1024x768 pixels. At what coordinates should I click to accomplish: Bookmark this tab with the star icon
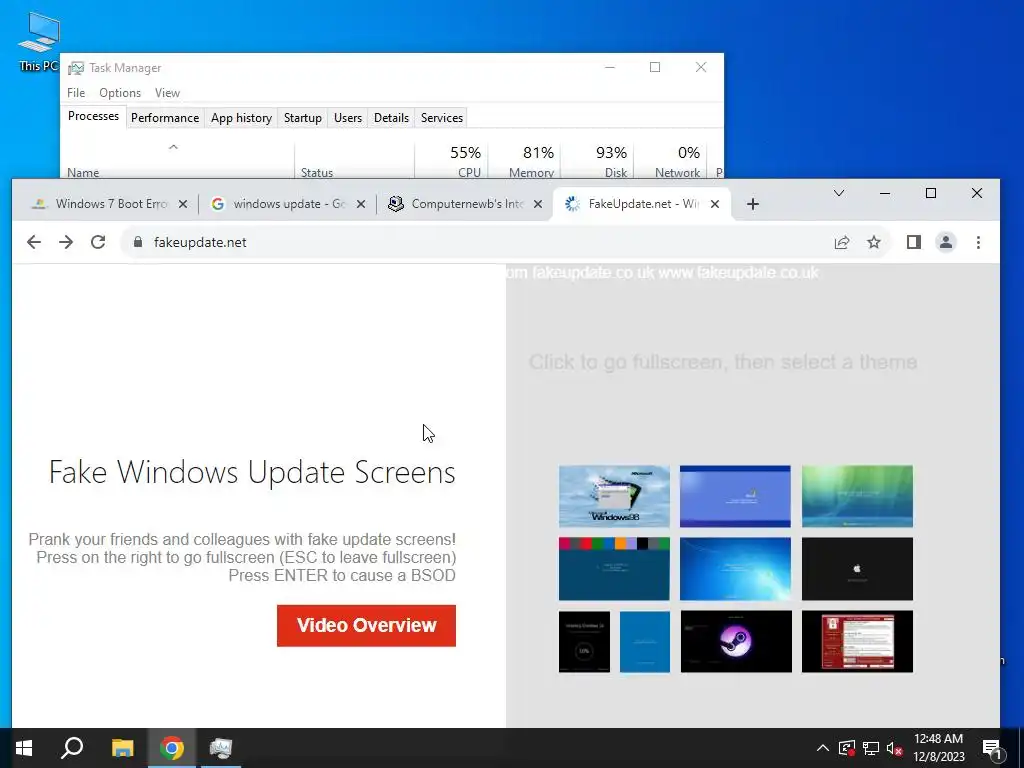click(x=874, y=242)
